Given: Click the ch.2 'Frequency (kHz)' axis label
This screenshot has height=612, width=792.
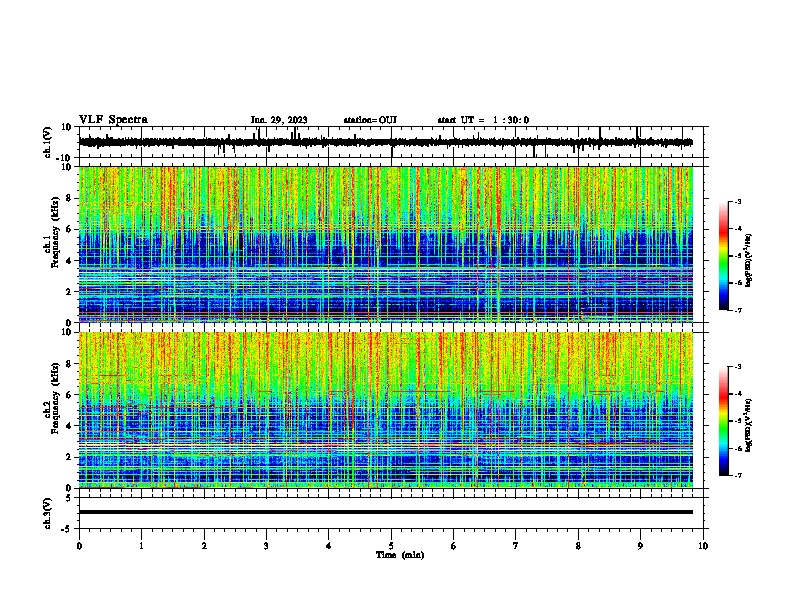Looking at the screenshot, I should [55, 398].
